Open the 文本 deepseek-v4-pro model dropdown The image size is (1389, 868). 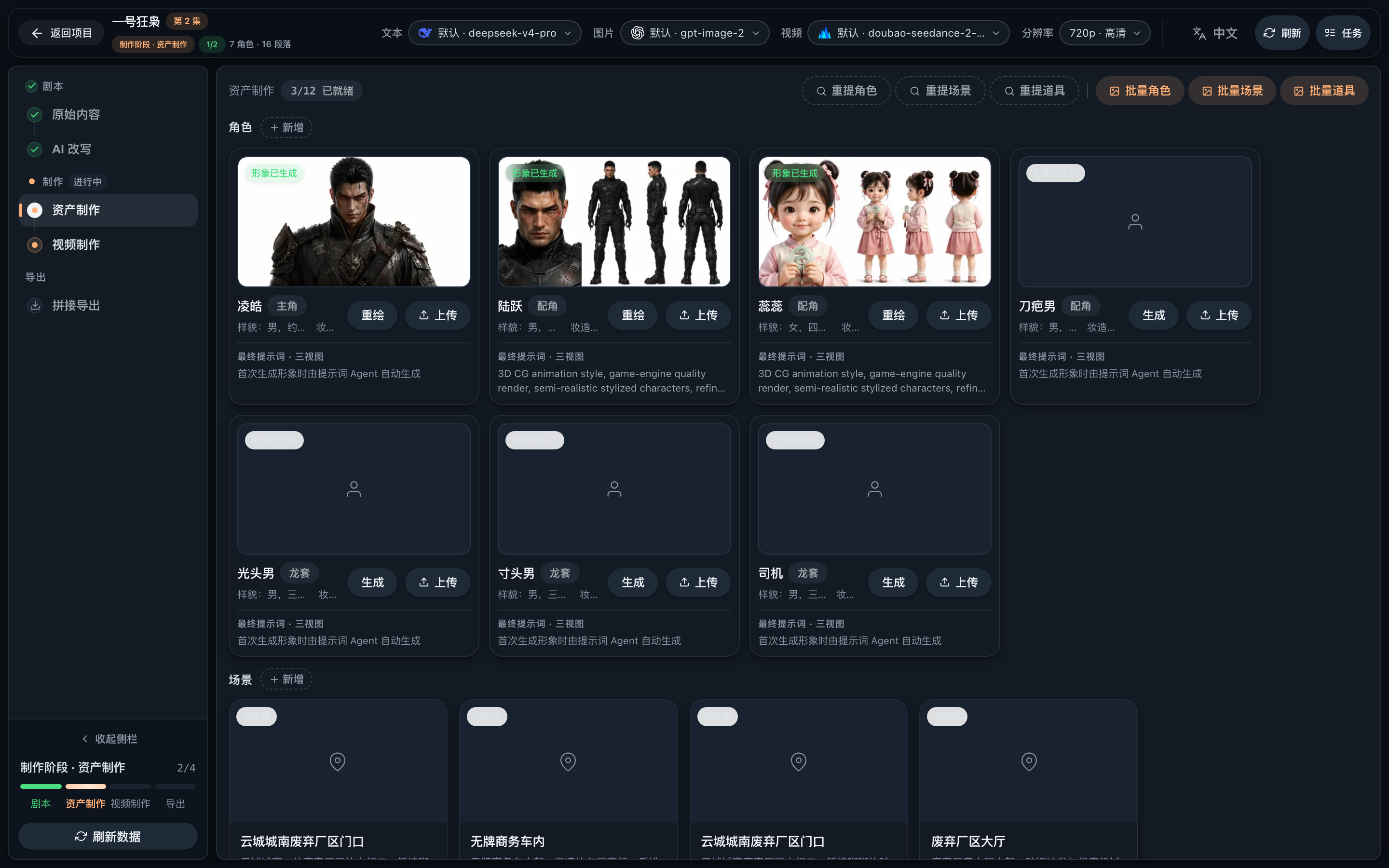(495, 33)
